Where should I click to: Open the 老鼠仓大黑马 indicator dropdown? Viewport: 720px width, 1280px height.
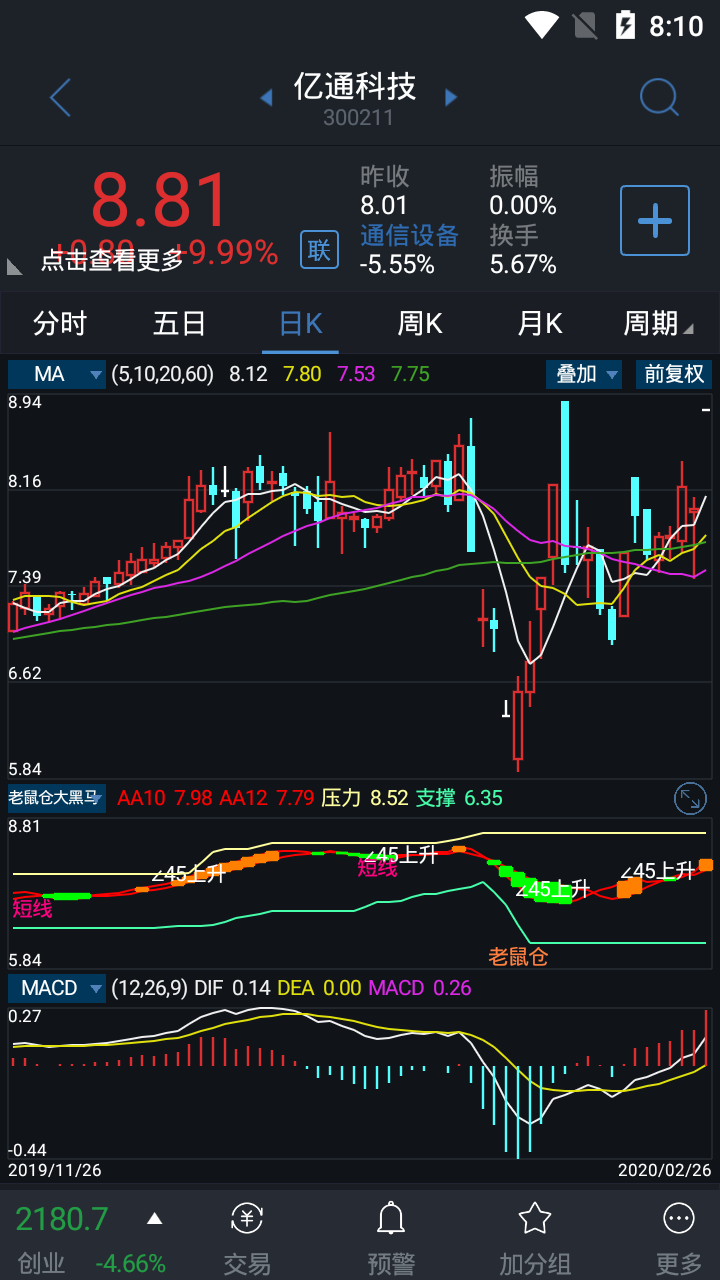(56, 798)
